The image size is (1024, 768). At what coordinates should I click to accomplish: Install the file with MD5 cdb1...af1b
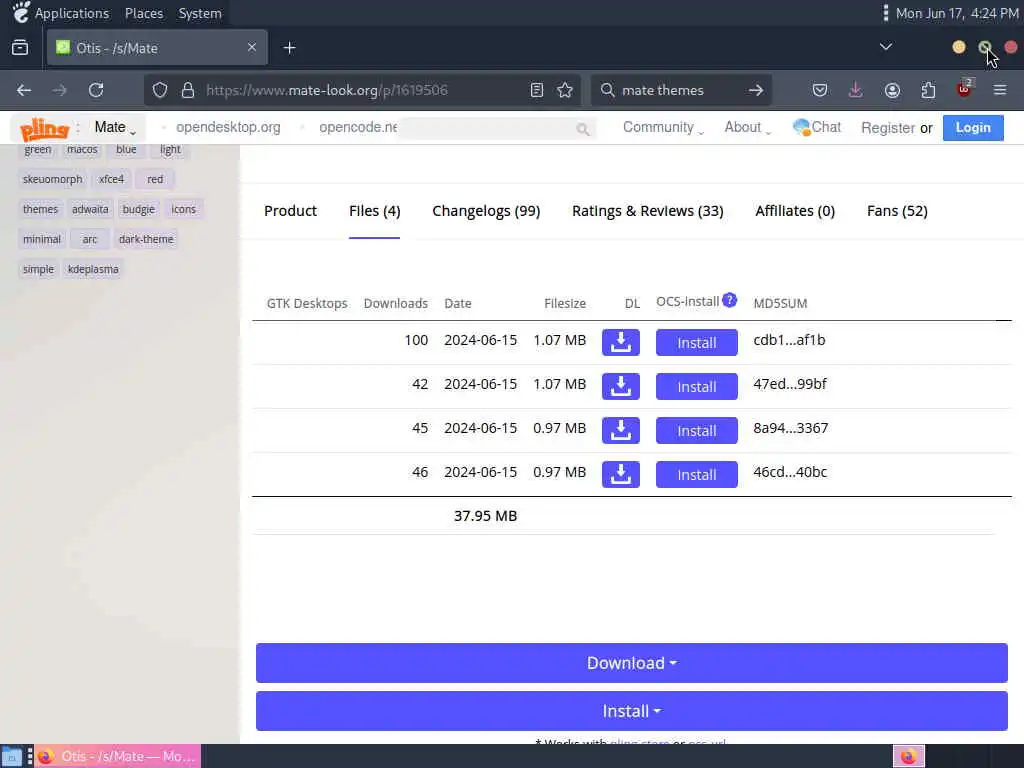[x=697, y=343]
